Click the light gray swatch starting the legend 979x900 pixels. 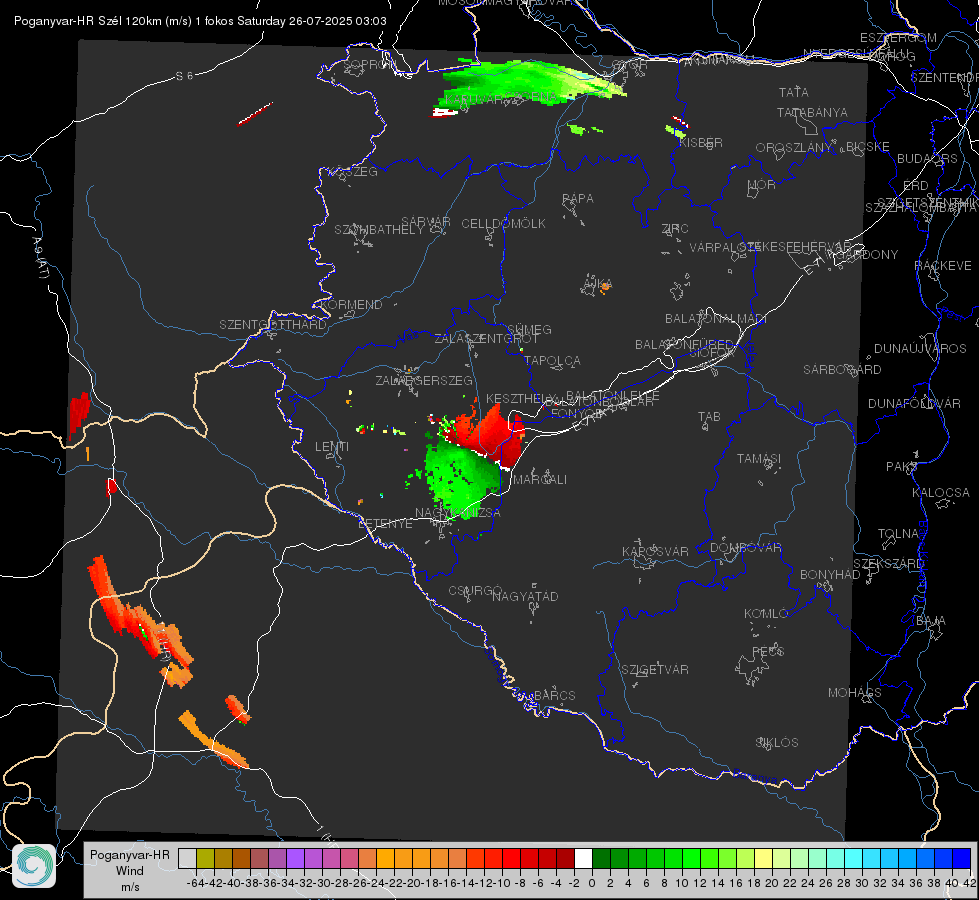pos(187,859)
